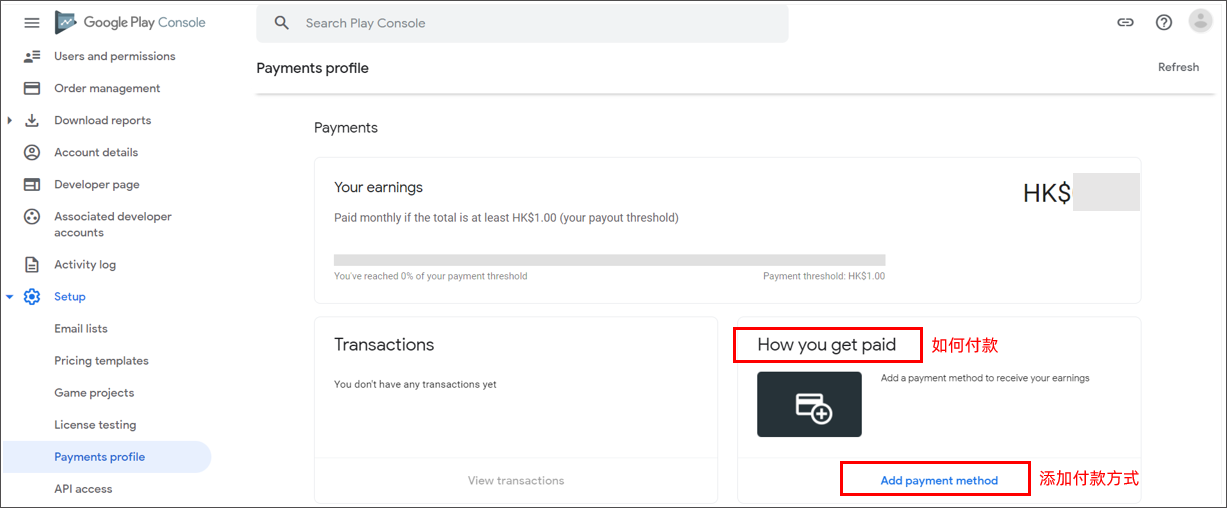The height and width of the screenshot is (508, 1227).
Task: Click the add payment card thumbnail
Action: coord(809,404)
